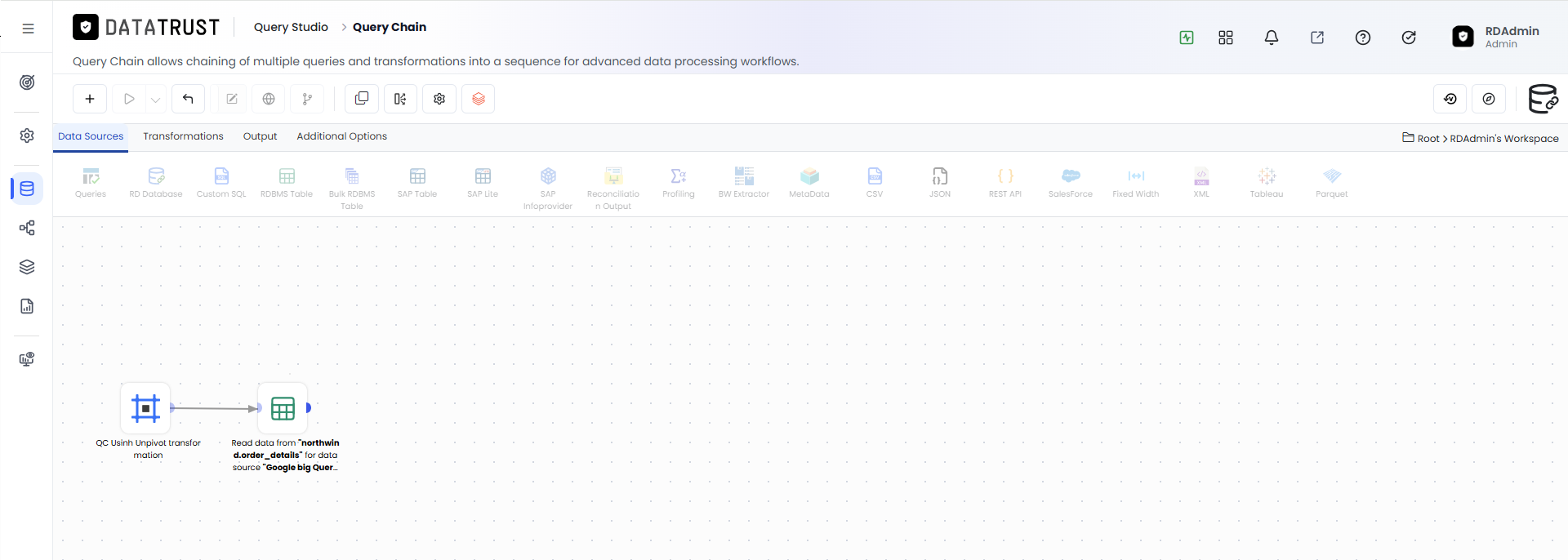Screen dimensions: 1568x560
Task: Select the CSV data source
Action: (x=875, y=183)
